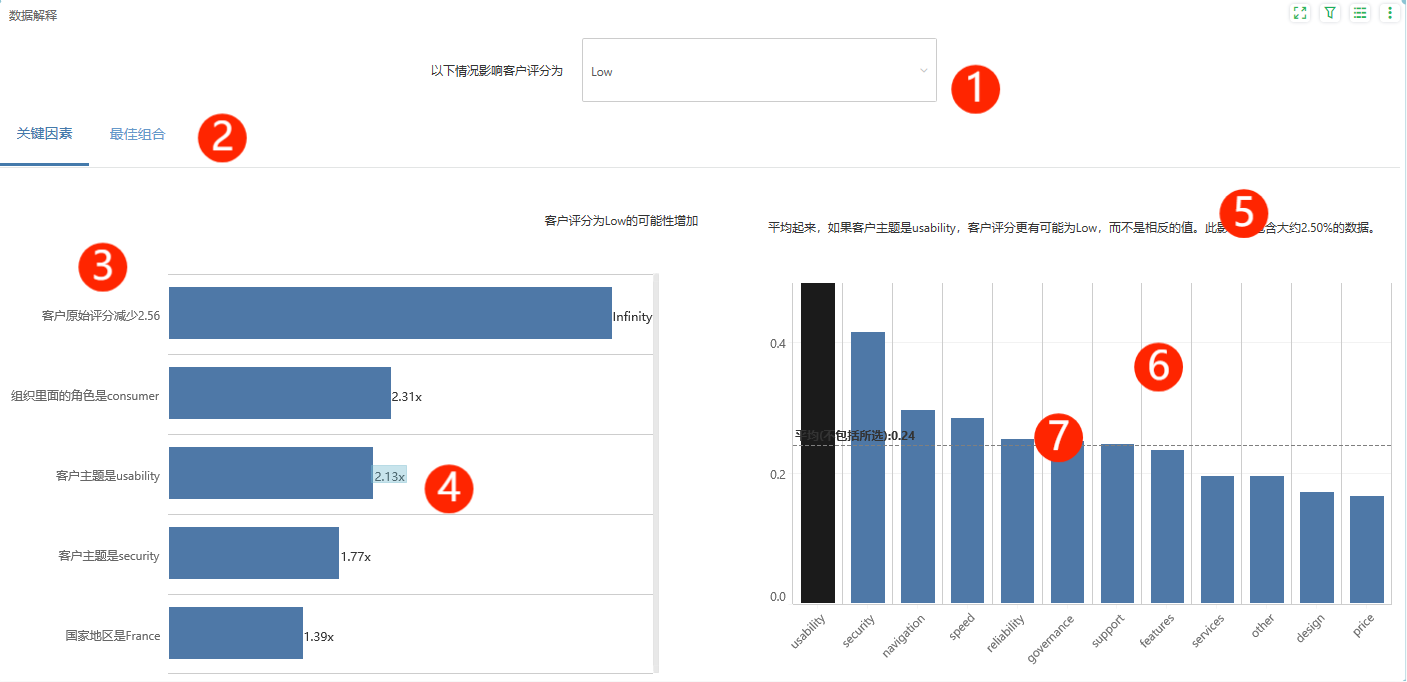The width and height of the screenshot is (1407, 682).
Task: Click the design column in the chart
Action: (x=1317, y=547)
